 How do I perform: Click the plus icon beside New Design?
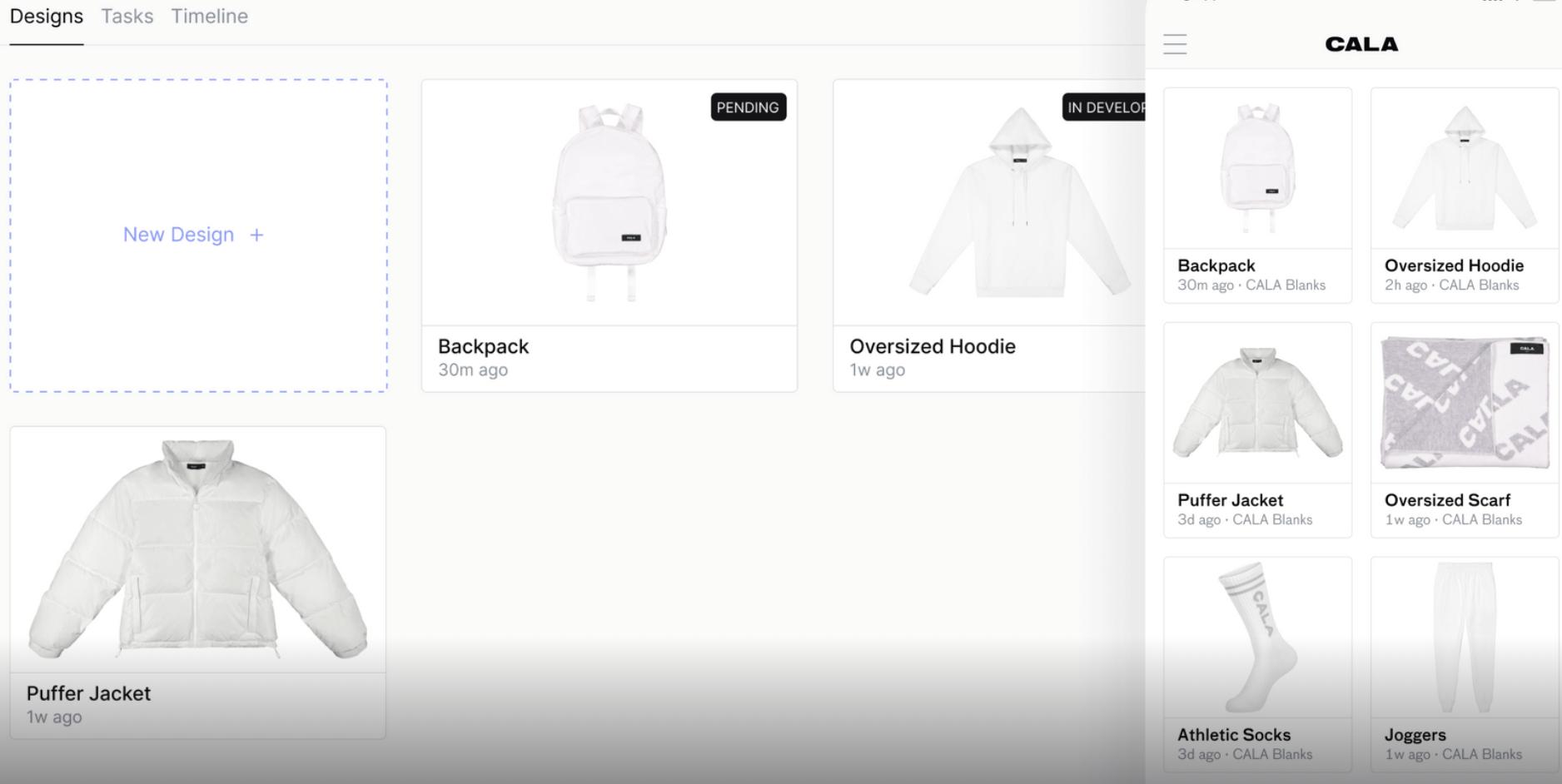click(256, 236)
